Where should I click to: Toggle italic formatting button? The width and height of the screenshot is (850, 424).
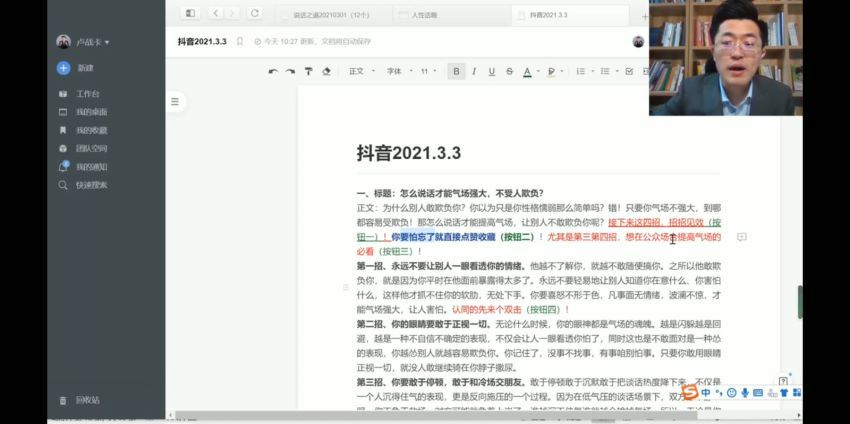[x=474, y=72]
